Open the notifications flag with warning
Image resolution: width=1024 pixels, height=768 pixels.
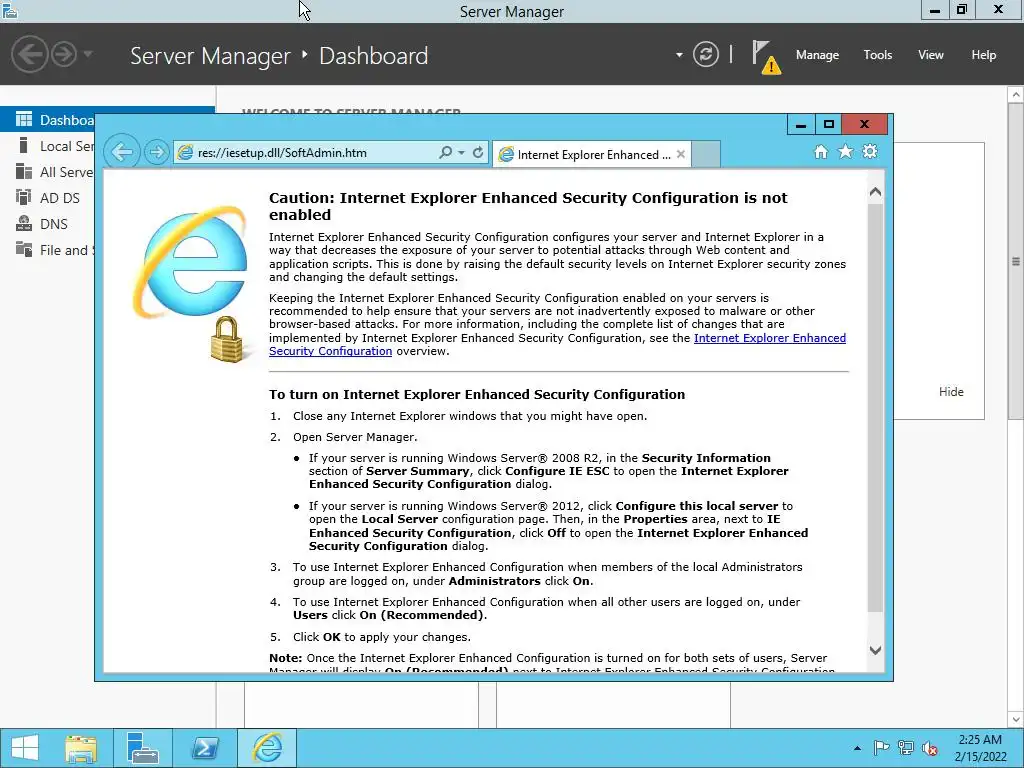765,57
